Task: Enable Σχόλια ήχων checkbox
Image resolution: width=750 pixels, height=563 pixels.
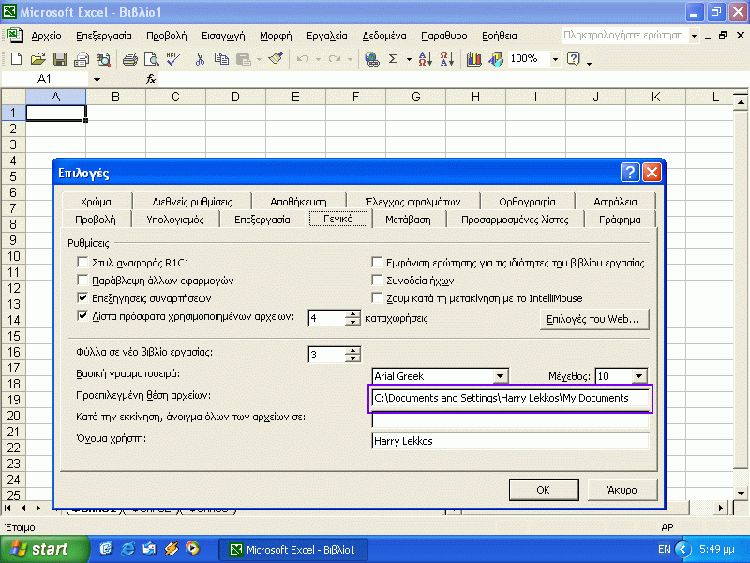Action: (x=377, y=280)
